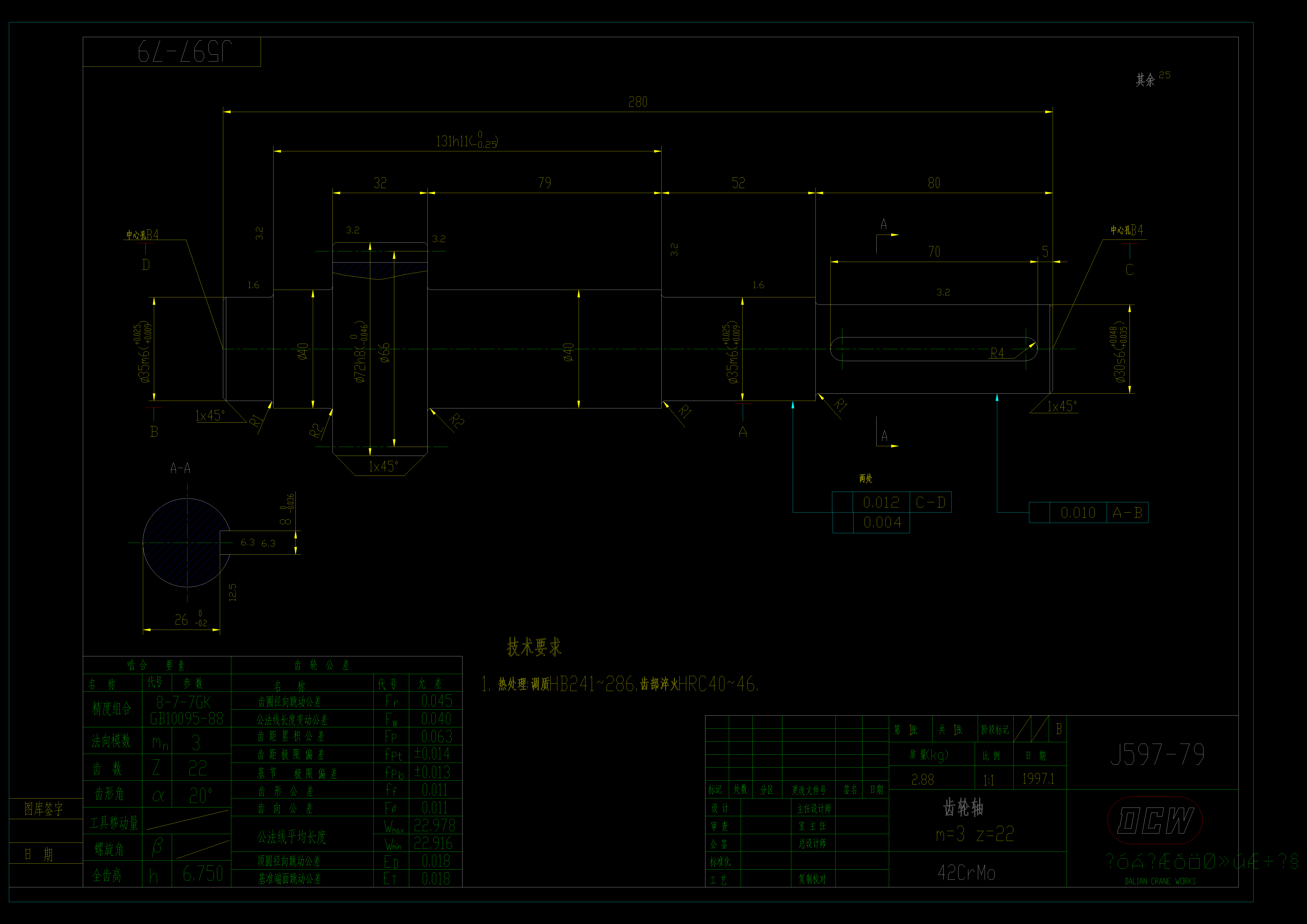Pick the 79 length dimension text
Viewport: 1307px width, 924px height.
pos(545,183)
